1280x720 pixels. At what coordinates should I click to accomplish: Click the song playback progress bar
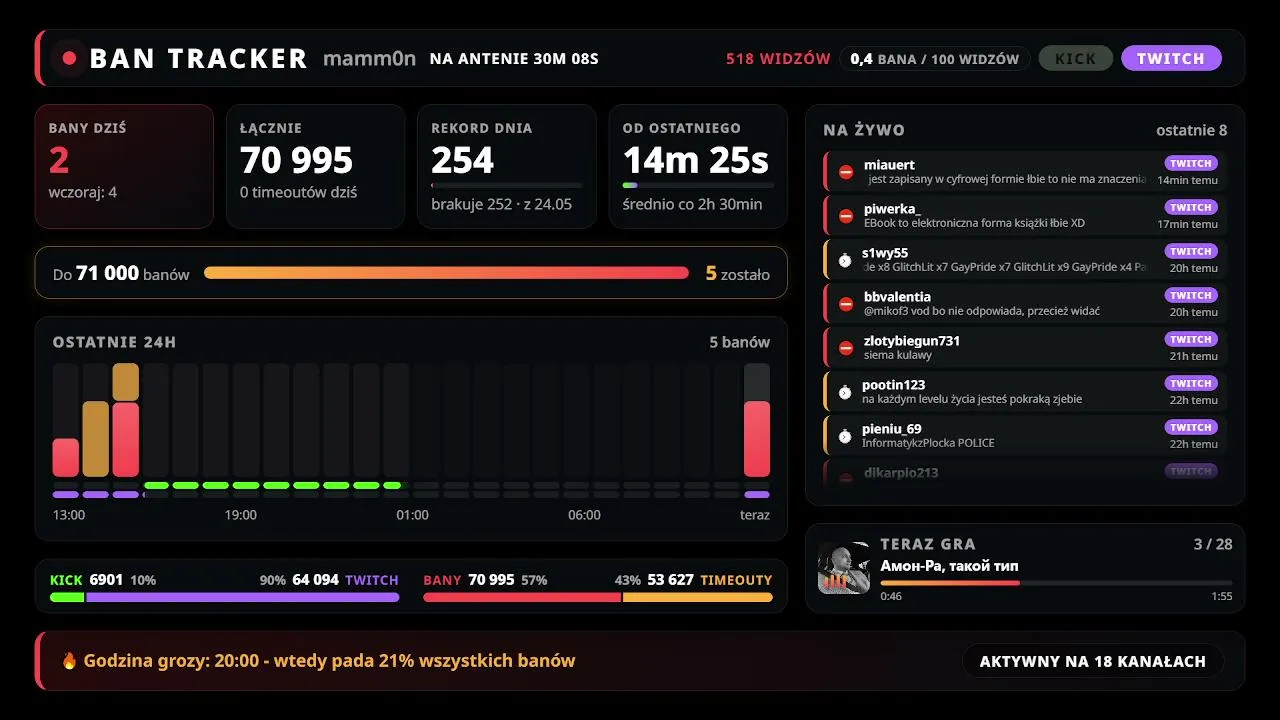1056,582
